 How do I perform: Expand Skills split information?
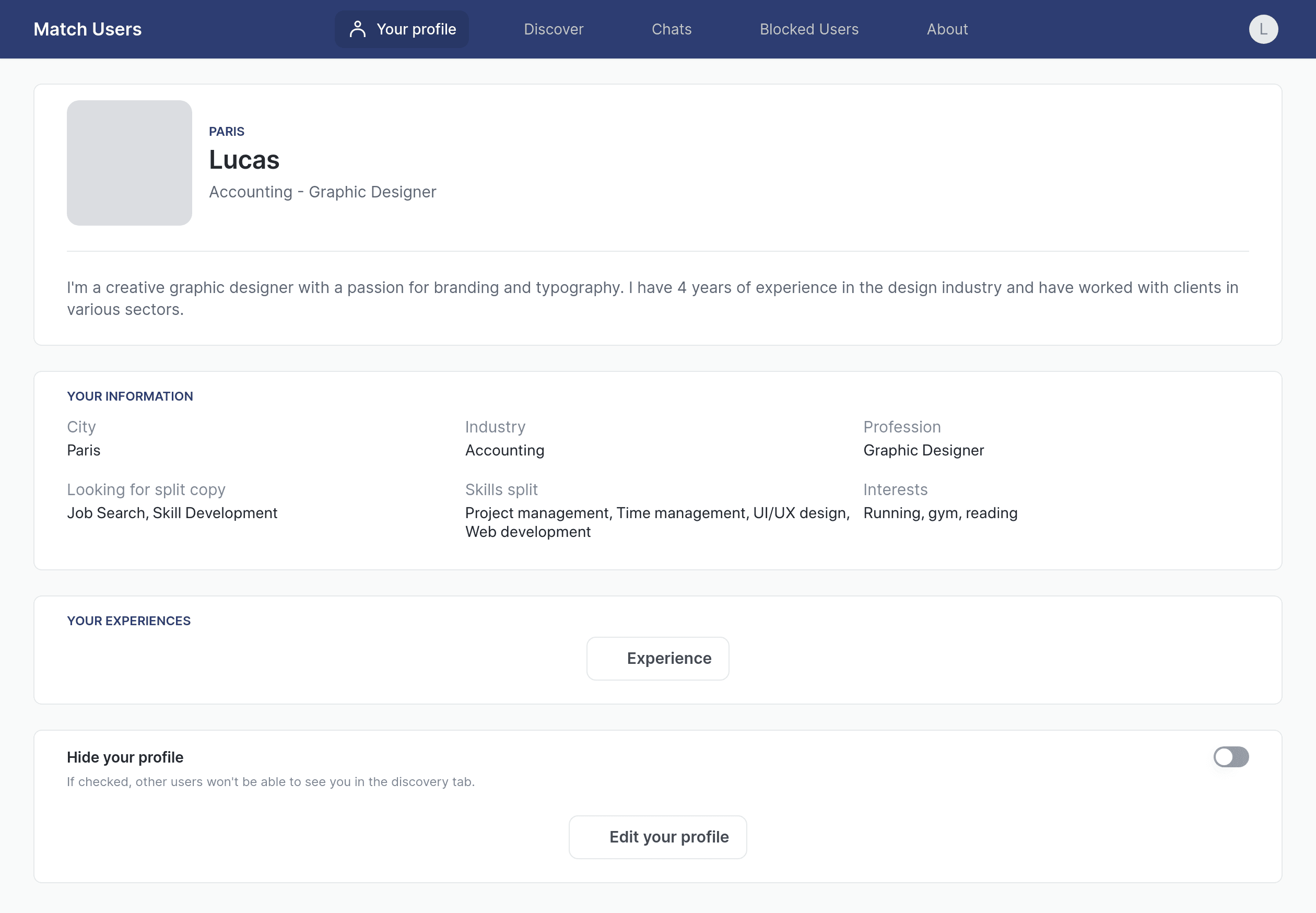pyautogui.click(x=502, y=489)
